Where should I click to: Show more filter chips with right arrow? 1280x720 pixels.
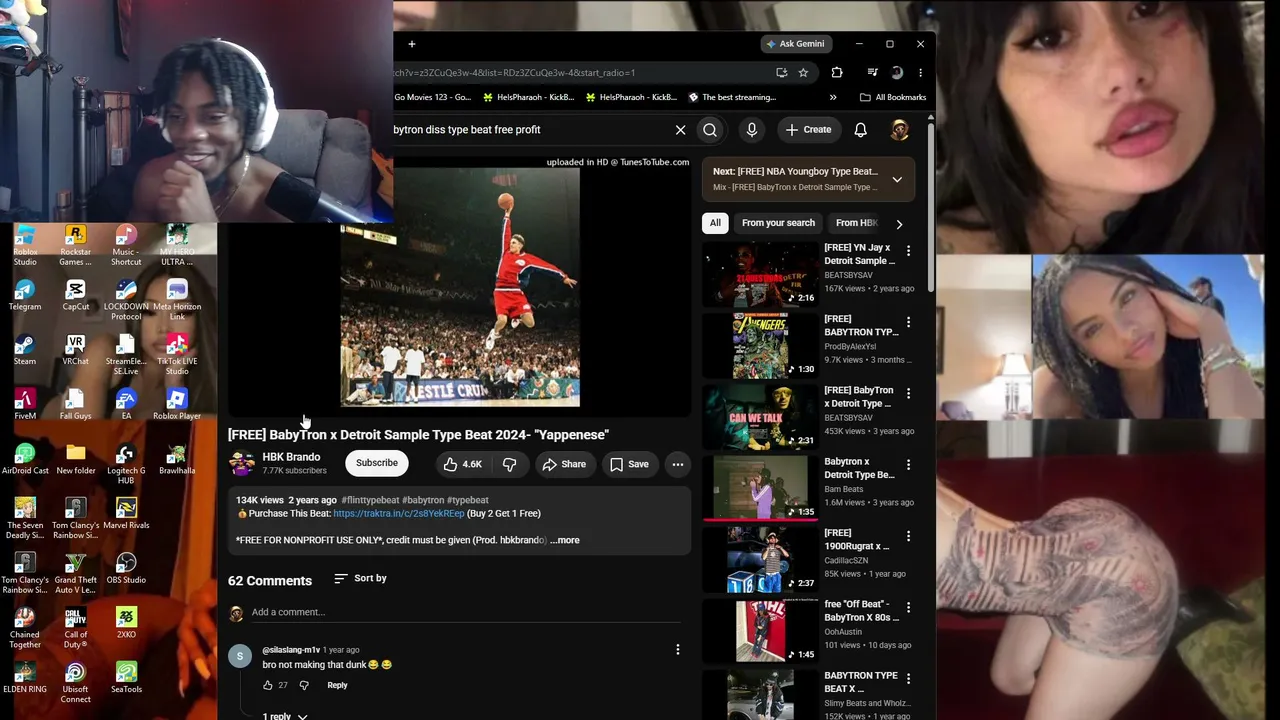pos(899,224)
